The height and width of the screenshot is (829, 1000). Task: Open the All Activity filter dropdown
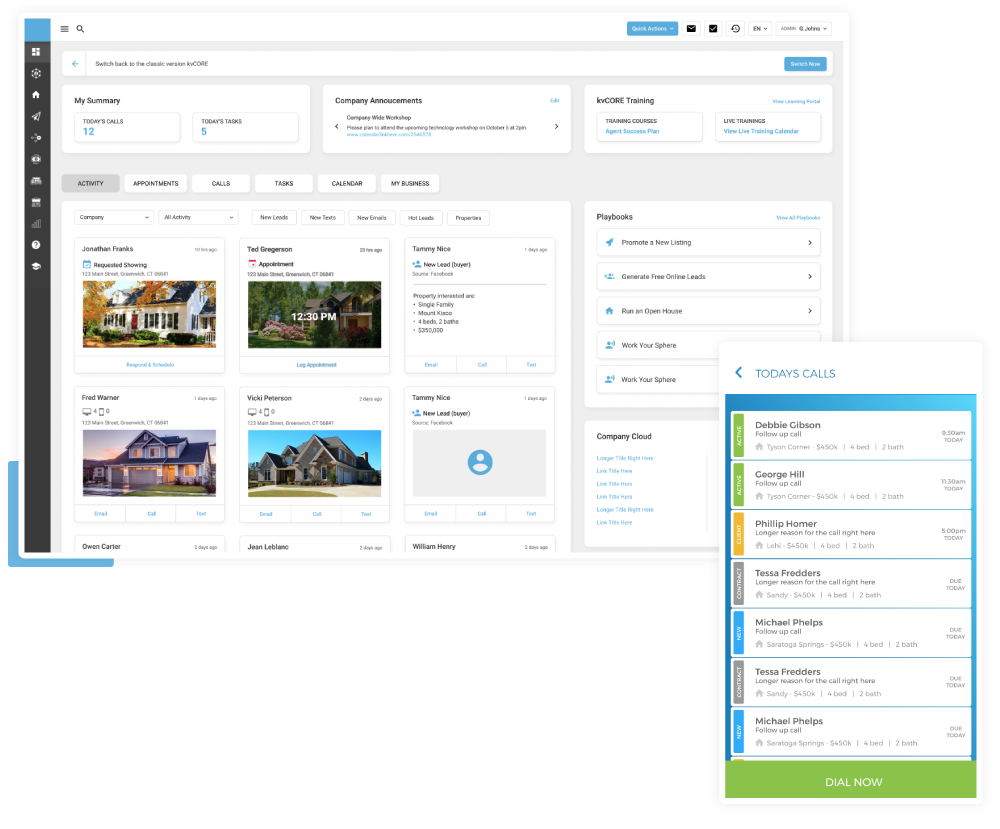198,217
